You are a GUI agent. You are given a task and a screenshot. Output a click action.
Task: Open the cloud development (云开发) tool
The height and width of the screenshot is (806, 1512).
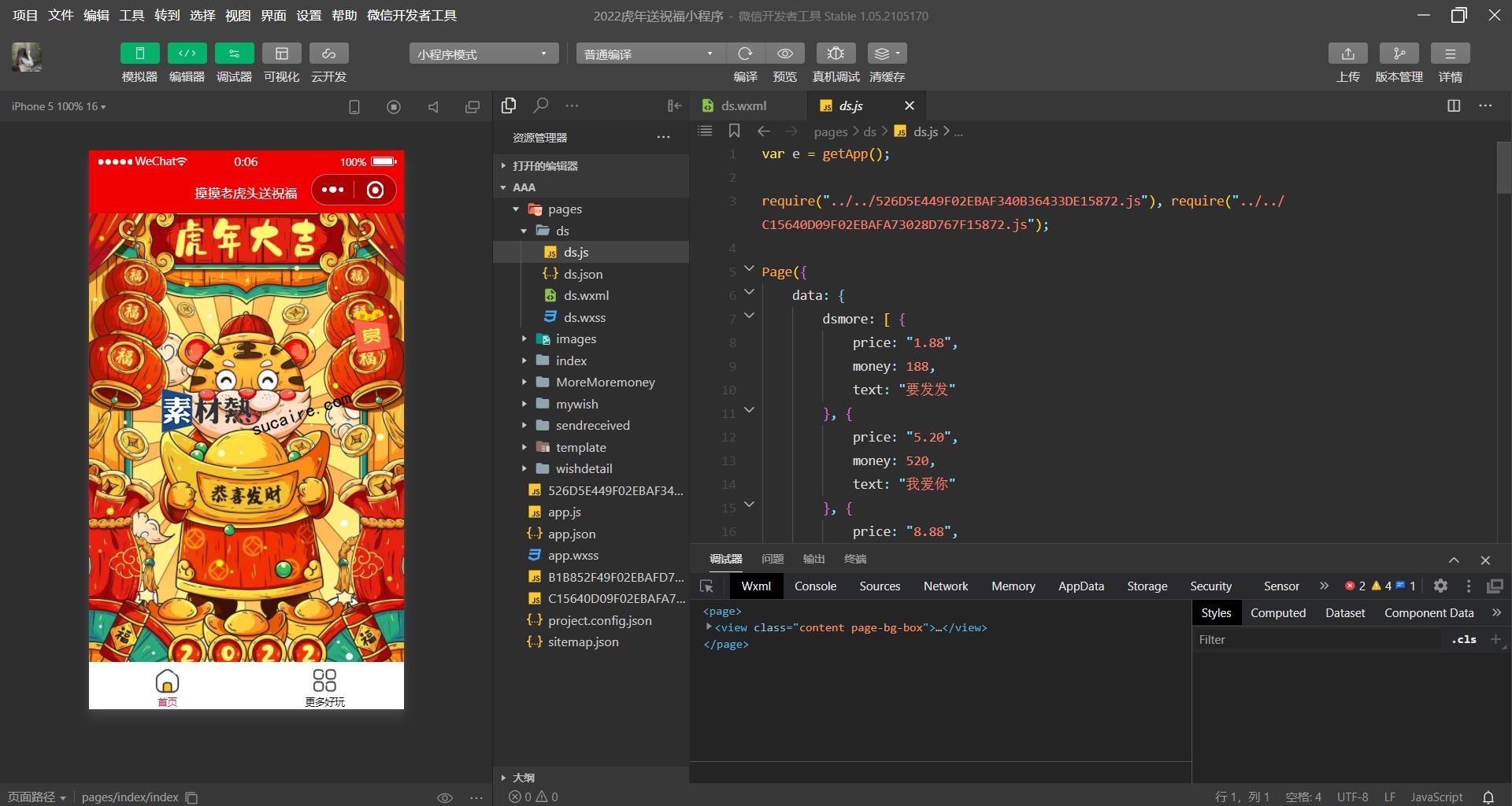click(328, 54)
